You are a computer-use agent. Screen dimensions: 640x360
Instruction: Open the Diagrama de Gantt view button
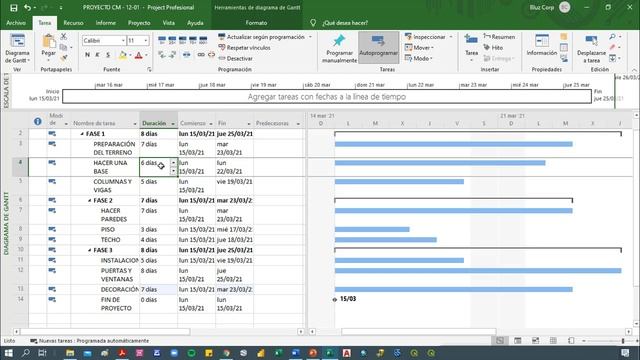[17, 49]
